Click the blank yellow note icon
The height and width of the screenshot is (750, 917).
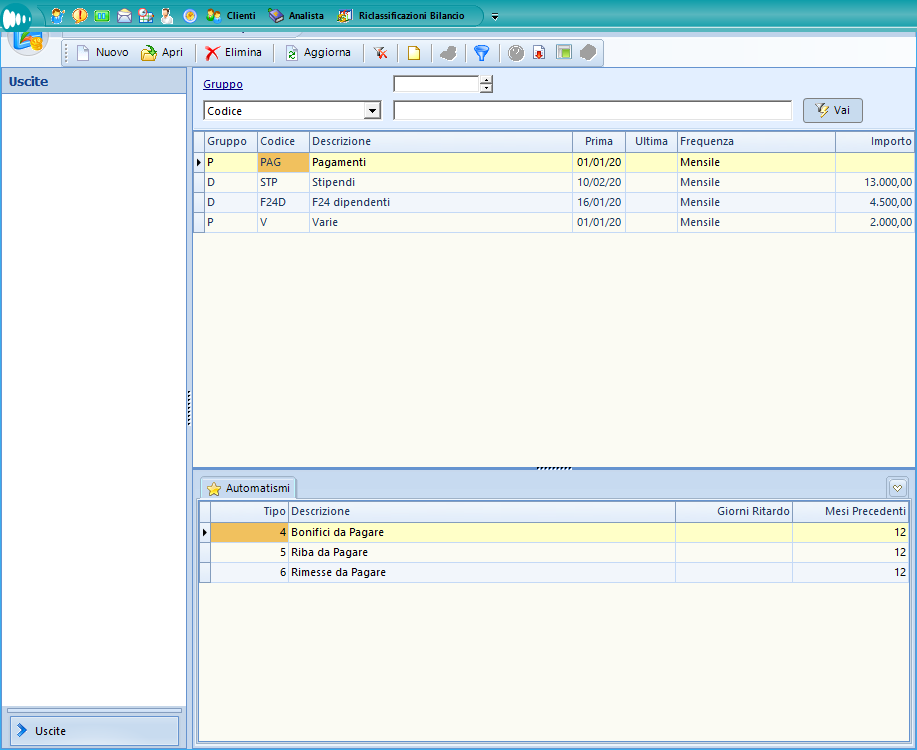click(x=413, y=53)
